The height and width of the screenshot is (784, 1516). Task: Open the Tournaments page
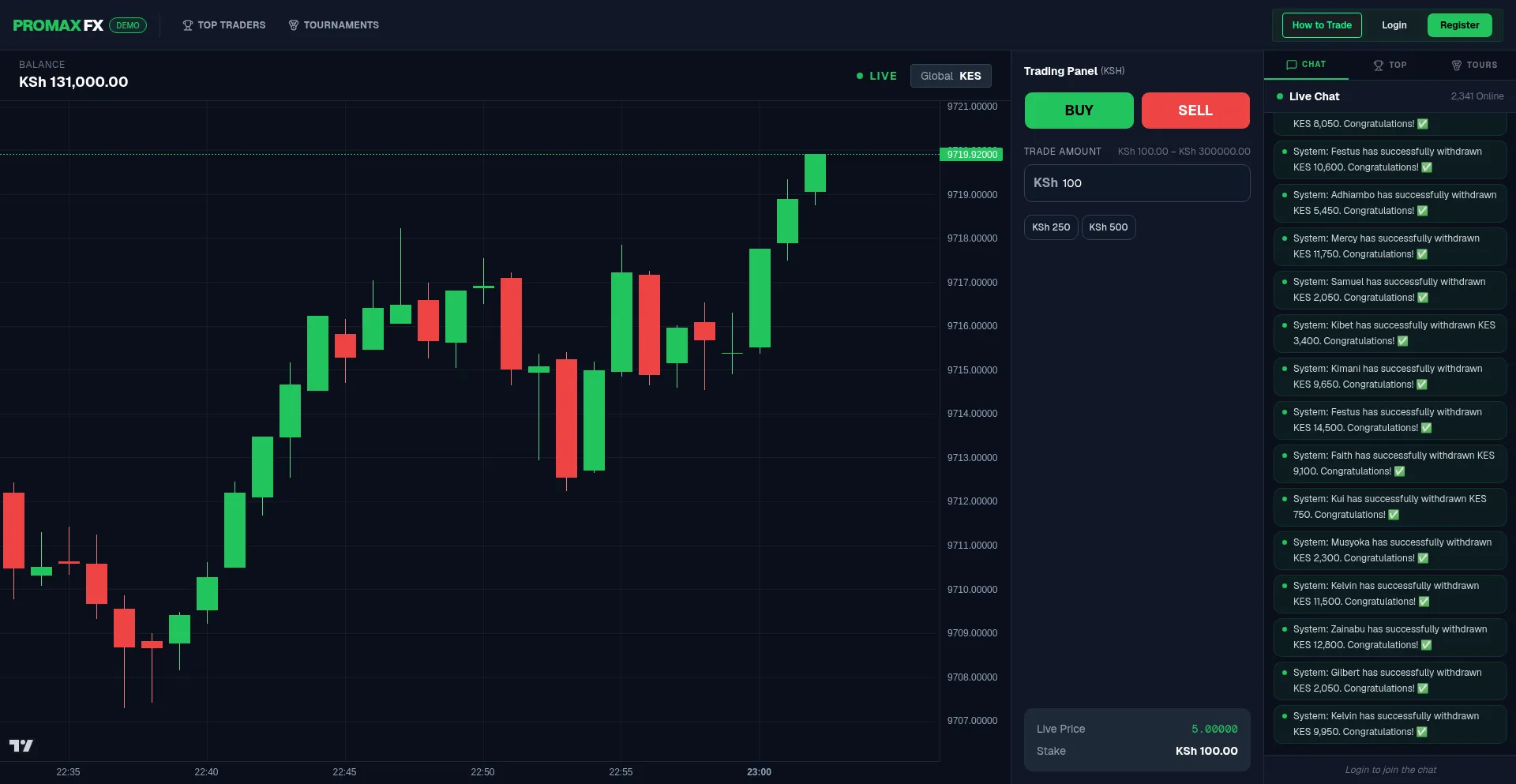tap(333, 25)
